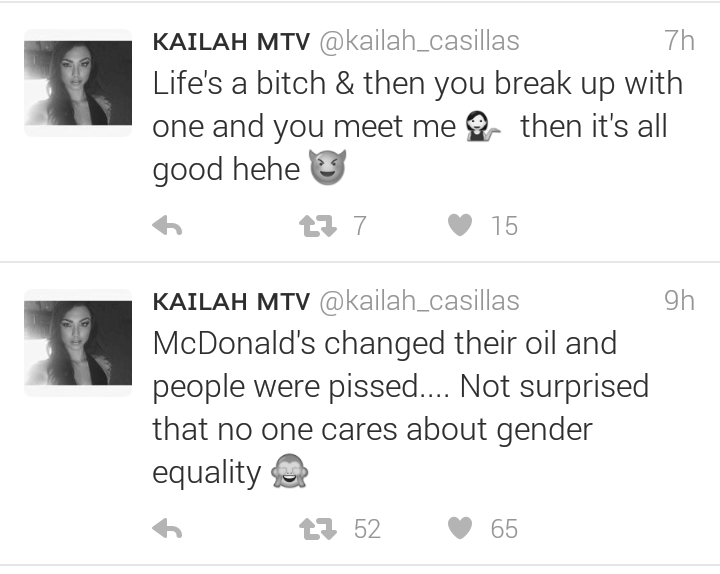Click KAILAH MTV name on top tweet
The height and width of the screenshot is (574, 720).
click(x=231, y=42)
